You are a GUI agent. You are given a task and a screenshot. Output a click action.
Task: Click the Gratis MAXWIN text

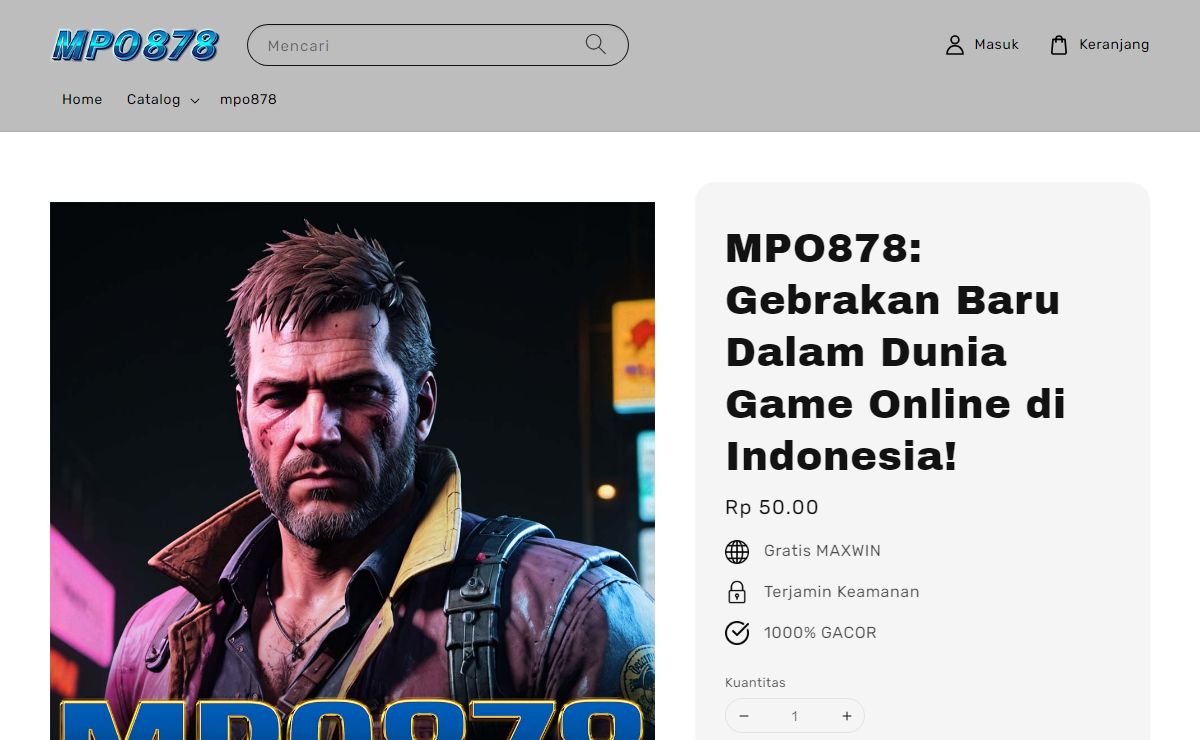[x=822, y=551]
